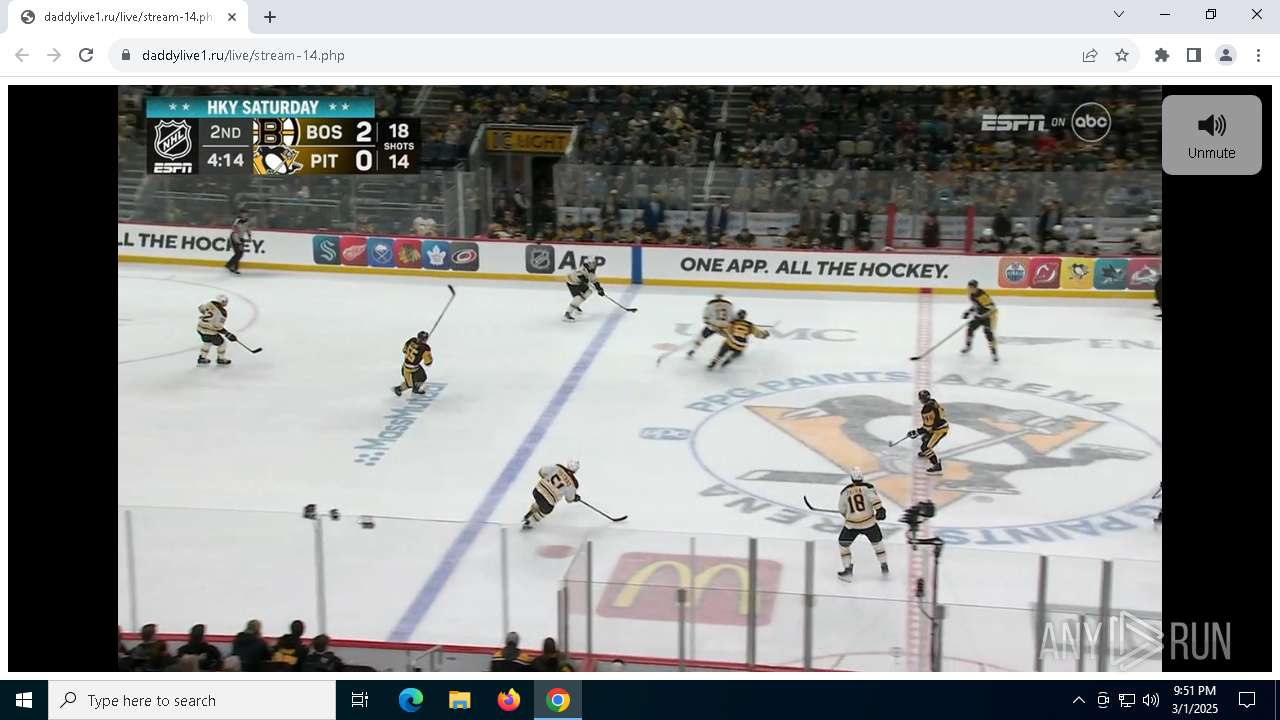Toggle the browser side panel
The height and width of the screenshot is (720, 1280).
1194,55
